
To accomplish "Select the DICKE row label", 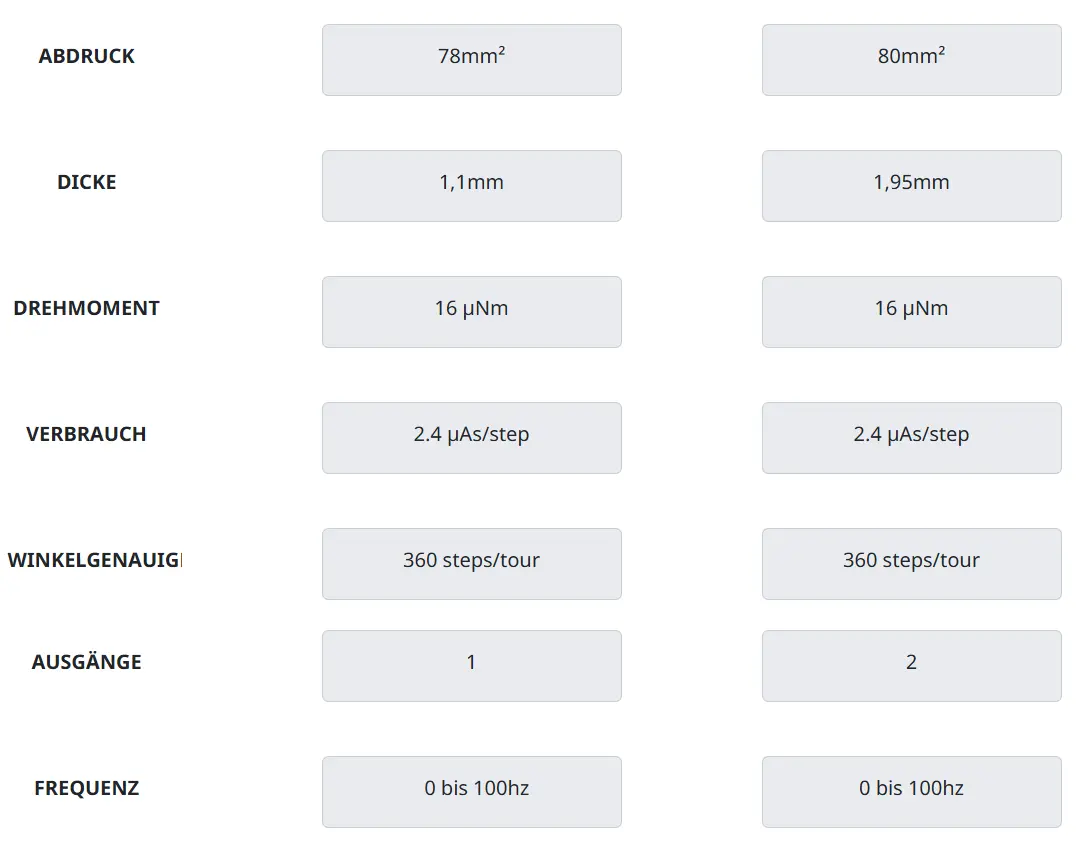I will click(87, 182).
